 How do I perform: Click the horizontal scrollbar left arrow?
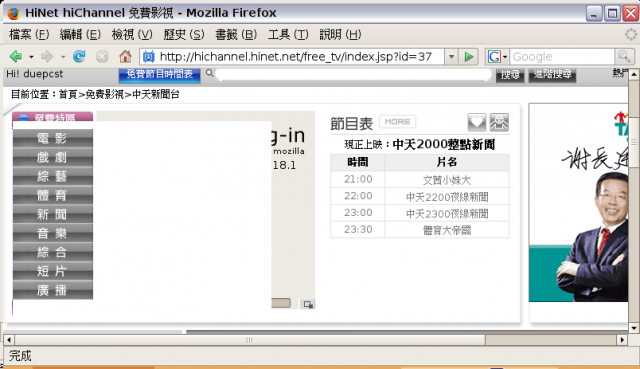9,340
